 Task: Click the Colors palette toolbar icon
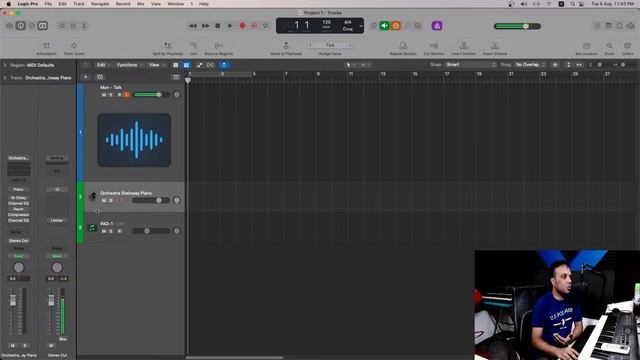pos(627,45)
